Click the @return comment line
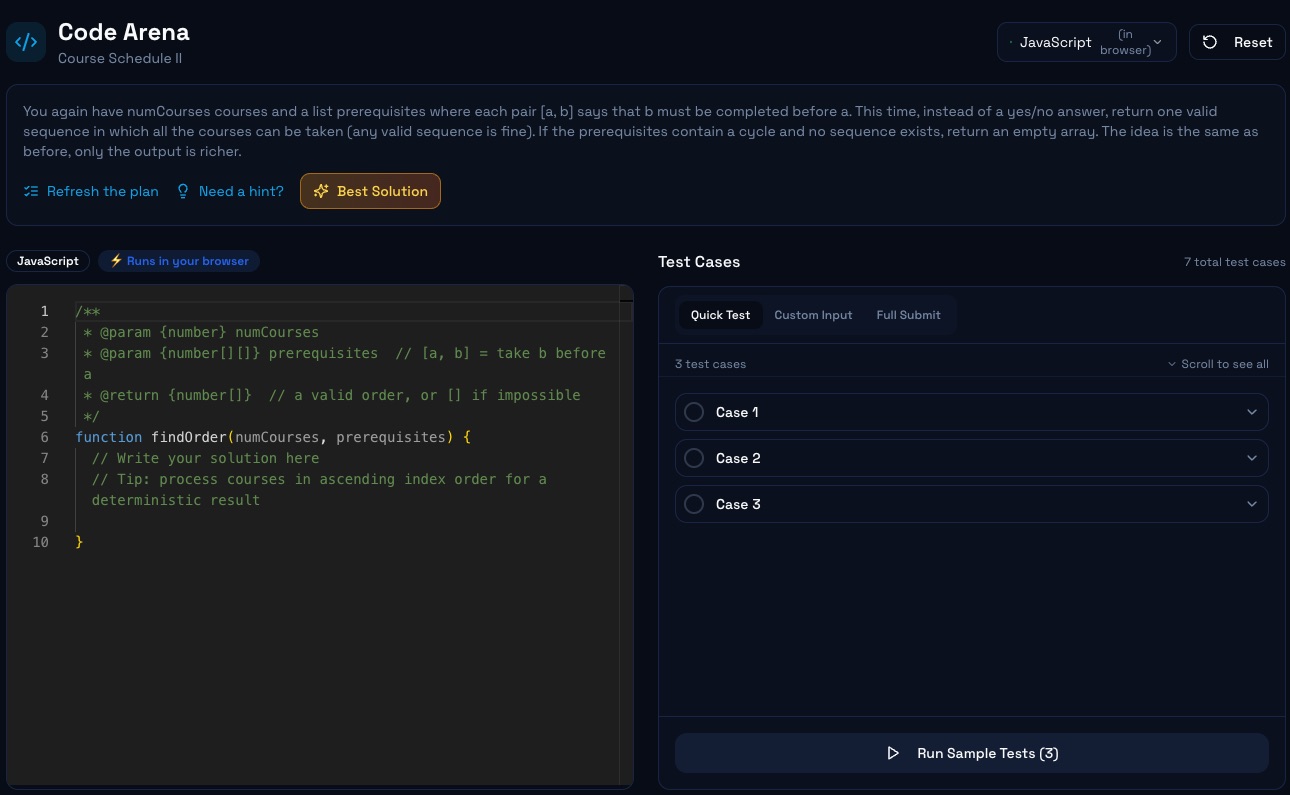 [x=331, y=395]
